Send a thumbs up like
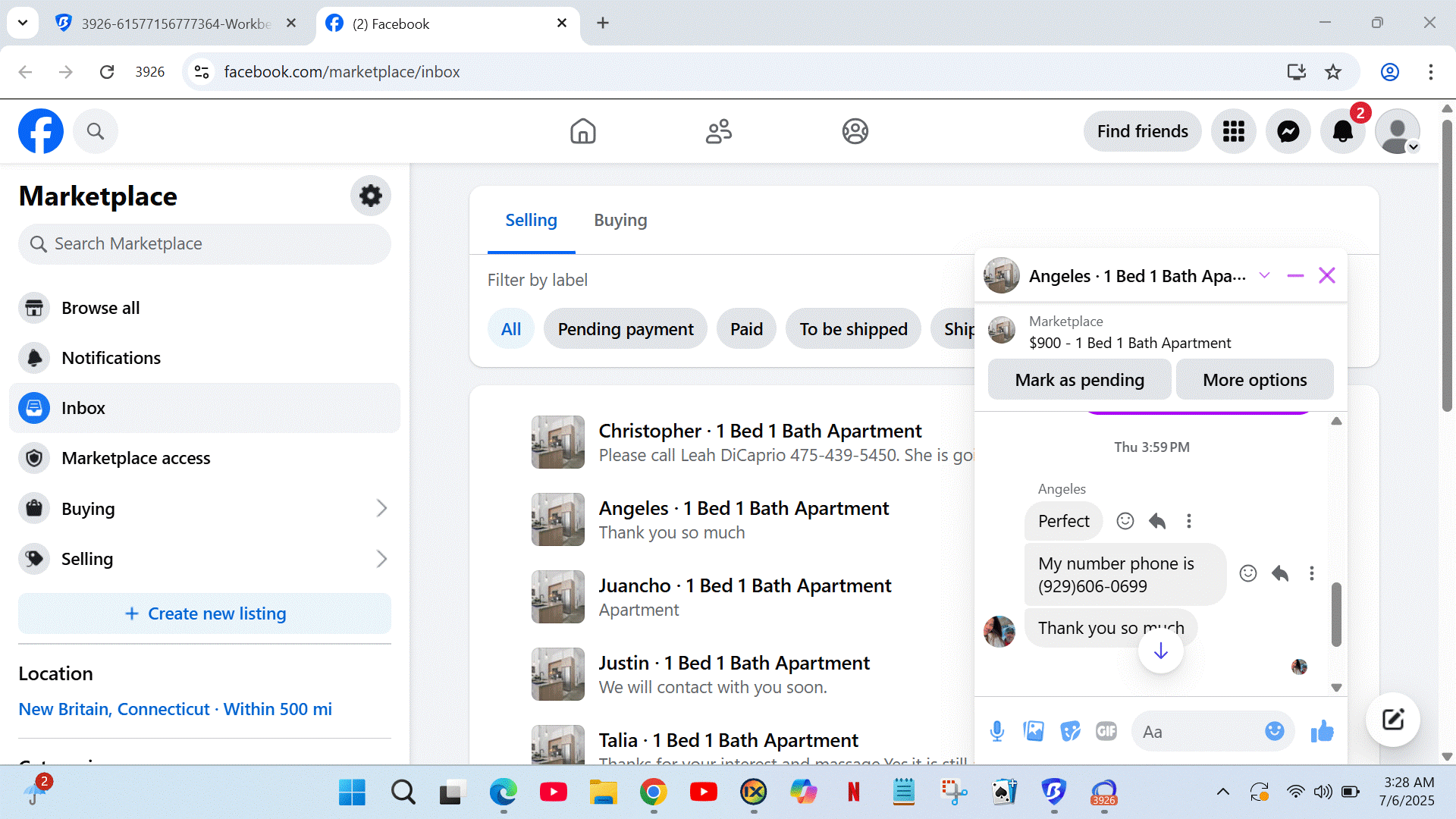The image size is (1456, 819). (x=1322, y=731)
